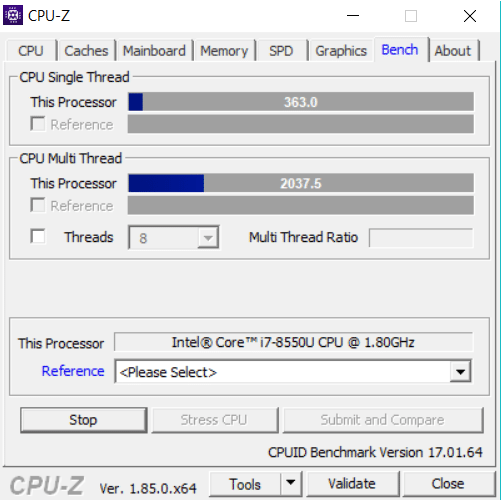501x500 pixels.
Task: Show the About tab
Action: (453, 51)
